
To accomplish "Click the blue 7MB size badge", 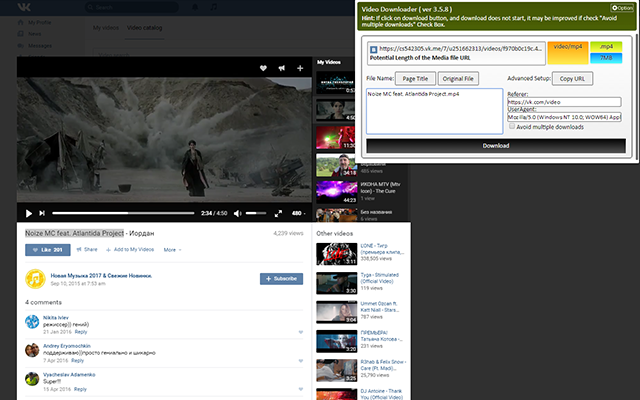I will point(606,58).
